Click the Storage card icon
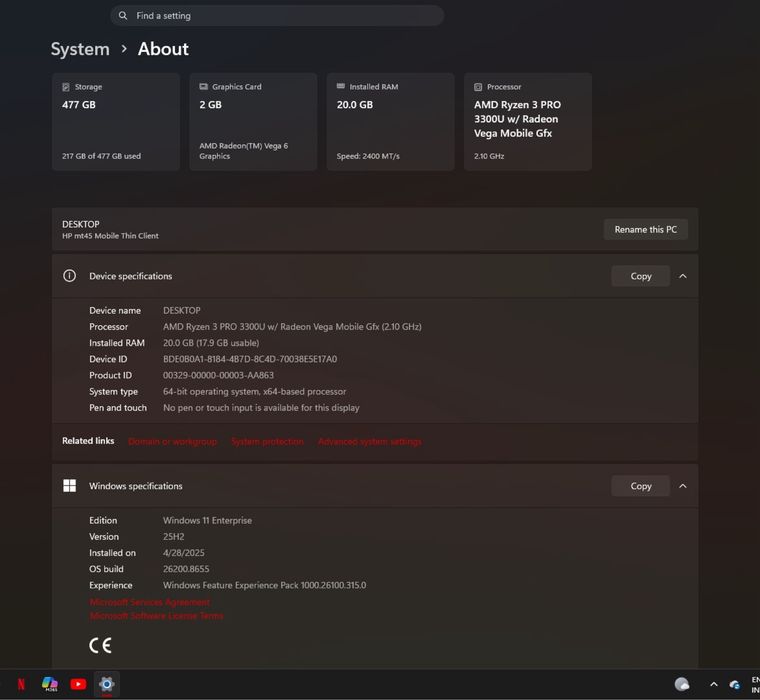This screenshot has height=700, width=760. 66,87
